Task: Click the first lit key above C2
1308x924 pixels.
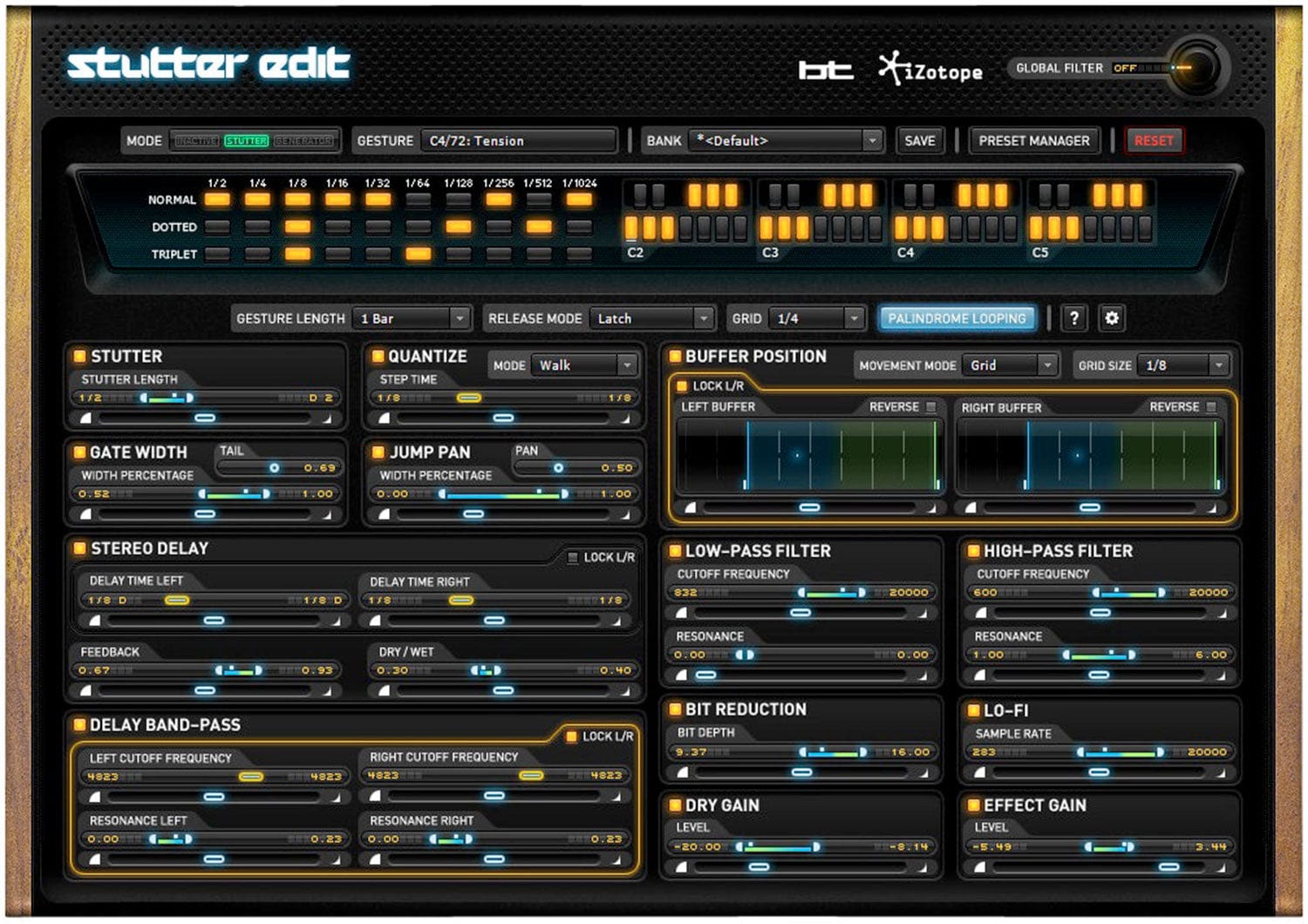Action: coord(632,228)
